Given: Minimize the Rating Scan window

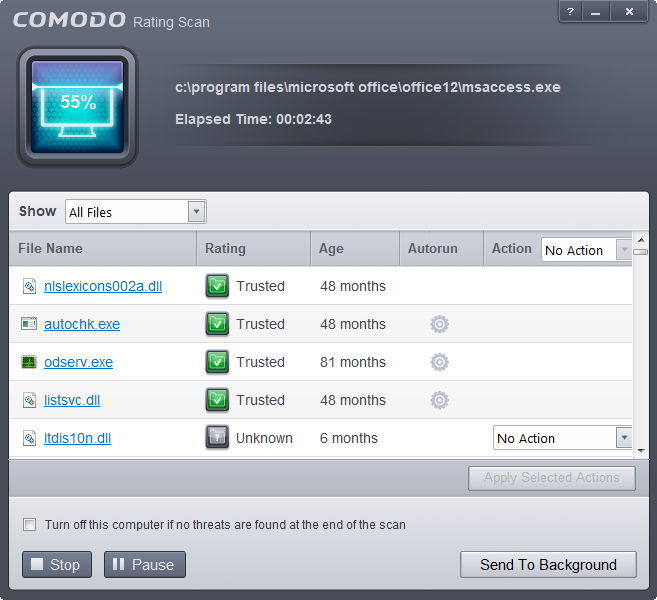Looking at the screenshot, I should [595, 12].
